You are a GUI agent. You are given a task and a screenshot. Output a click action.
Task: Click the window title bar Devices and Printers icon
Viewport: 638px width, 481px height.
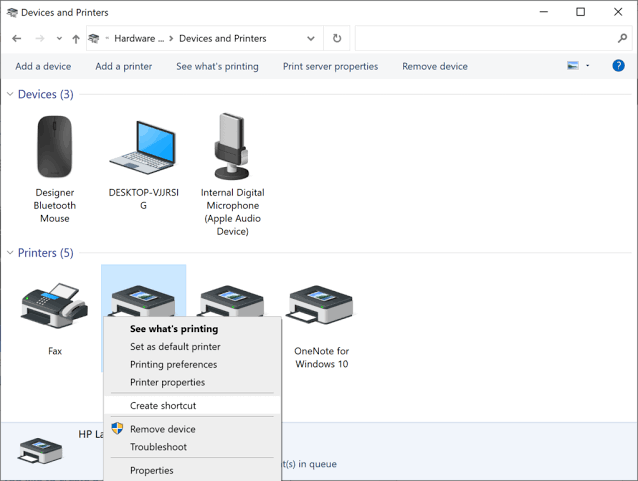point(12,13)
